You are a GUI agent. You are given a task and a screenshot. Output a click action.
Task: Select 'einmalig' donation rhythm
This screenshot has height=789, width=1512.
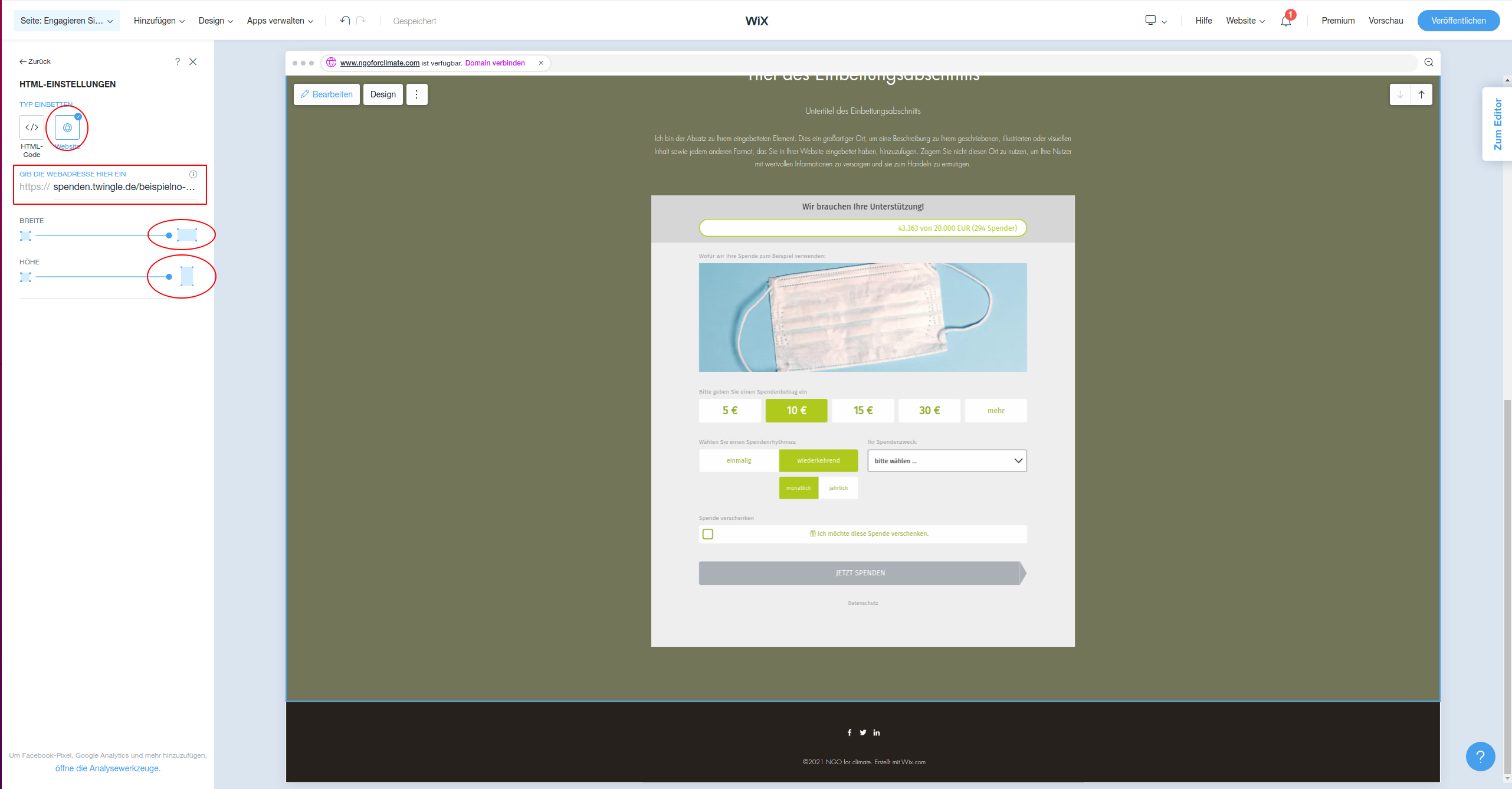(739, 460)
